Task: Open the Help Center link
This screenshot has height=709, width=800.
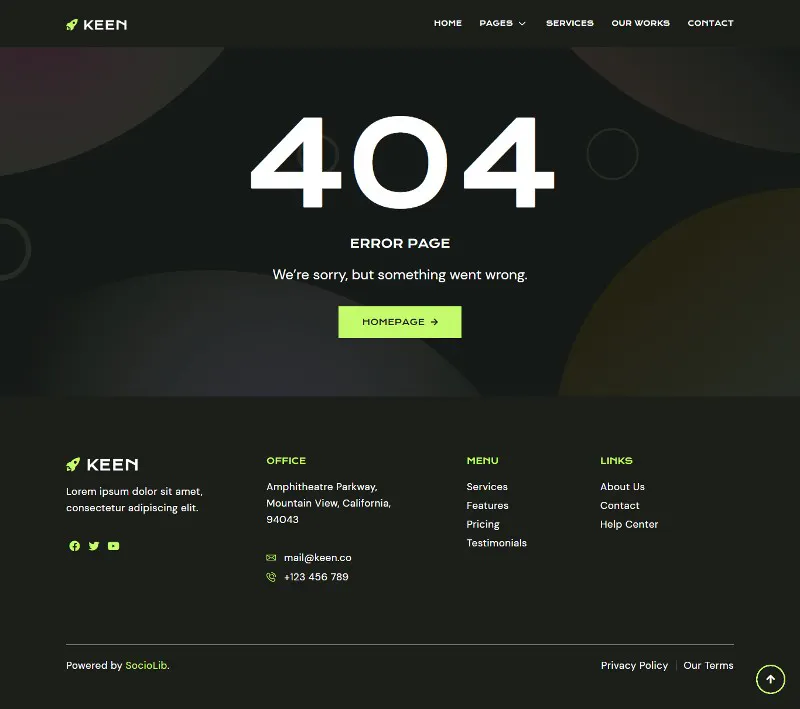Action: coord(629,524)
